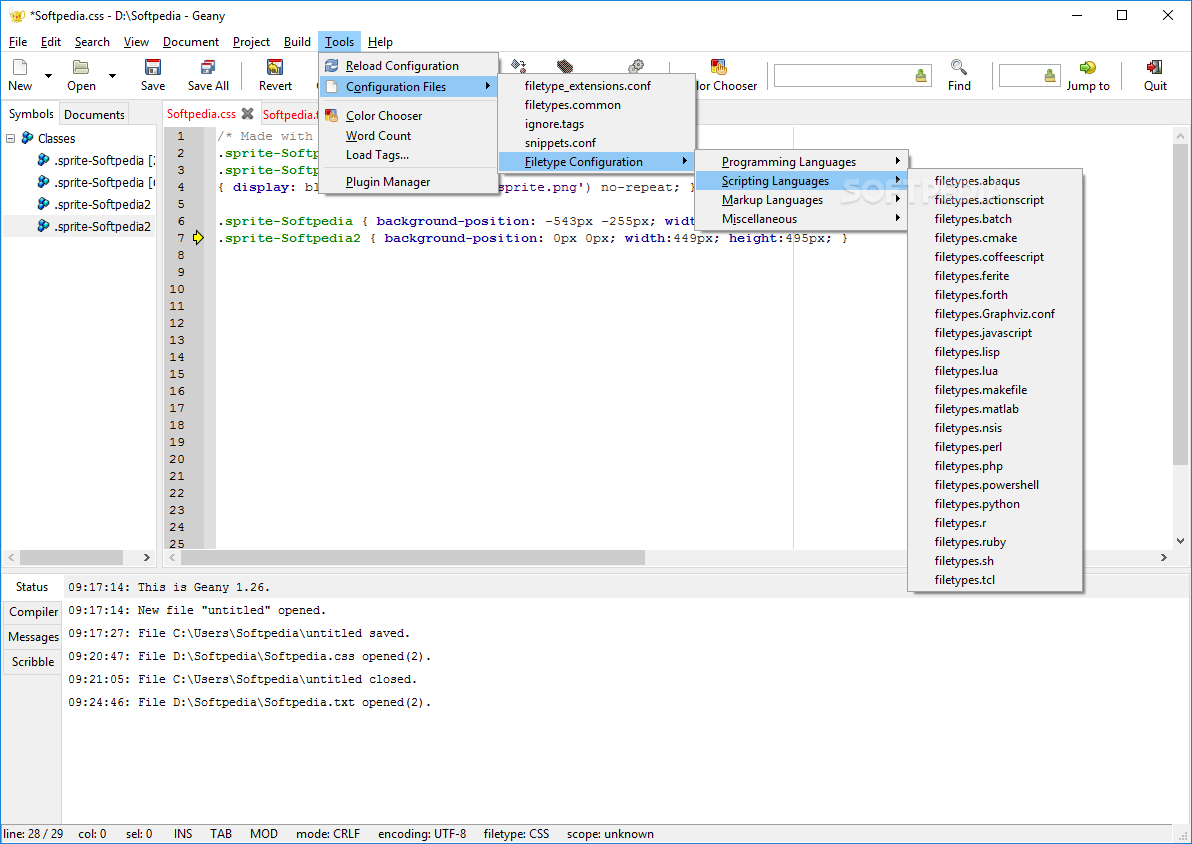Open Plugin Manager from Tools menu
Screen dimensions: 1192x844
(x=388, y=182)
